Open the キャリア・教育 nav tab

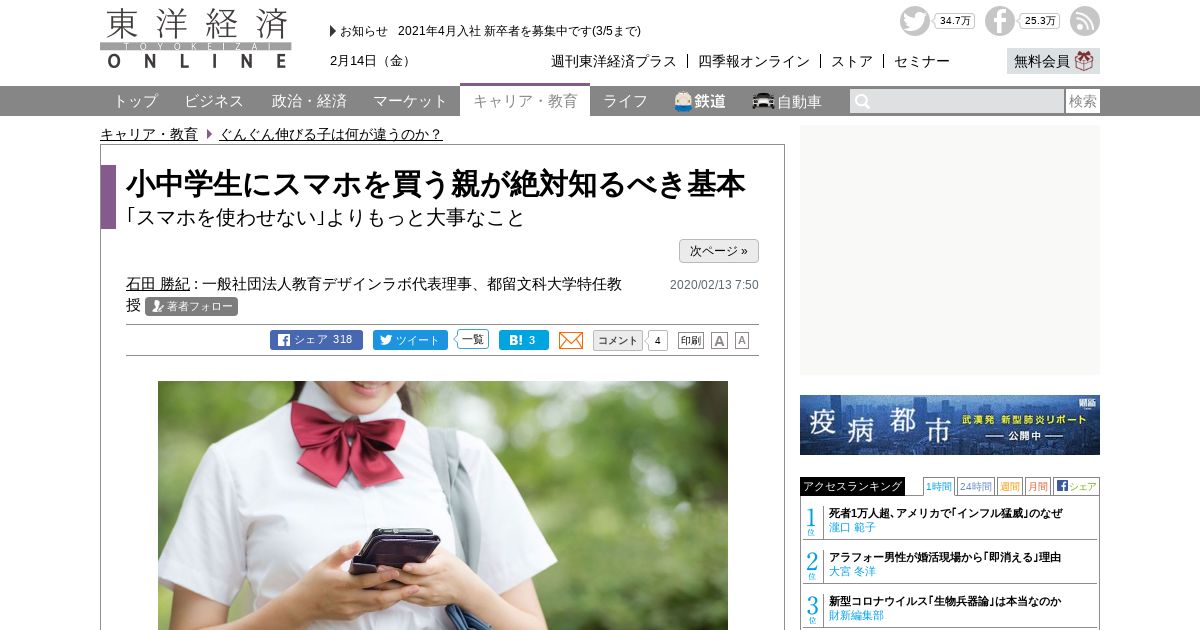(x=525, y=101)
